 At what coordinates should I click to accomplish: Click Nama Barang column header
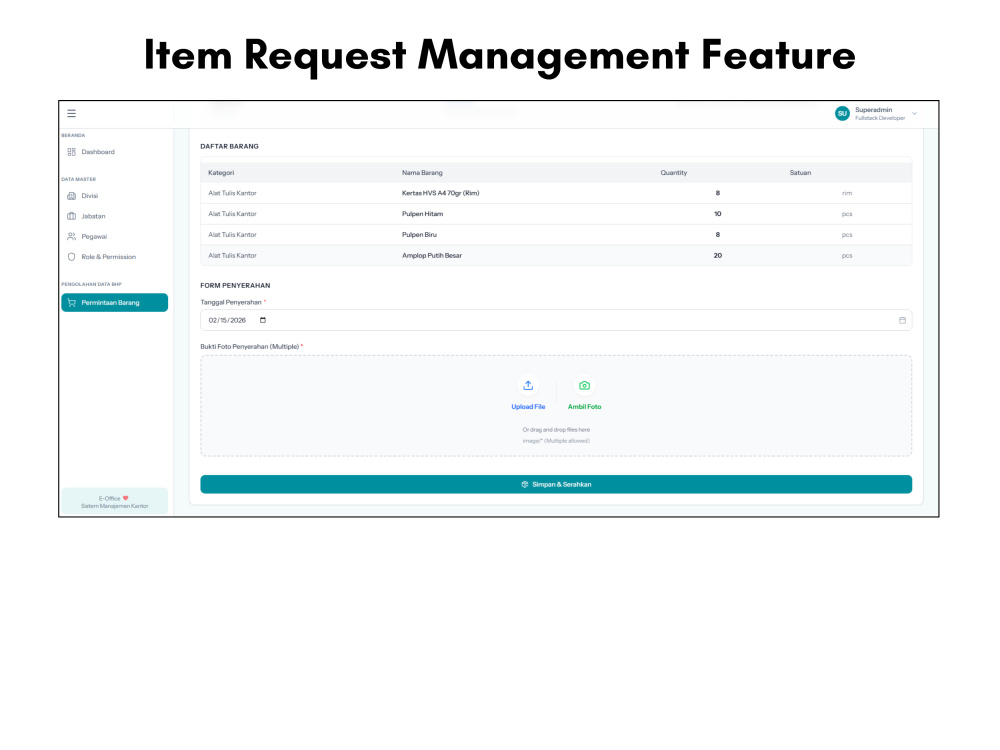422,173
